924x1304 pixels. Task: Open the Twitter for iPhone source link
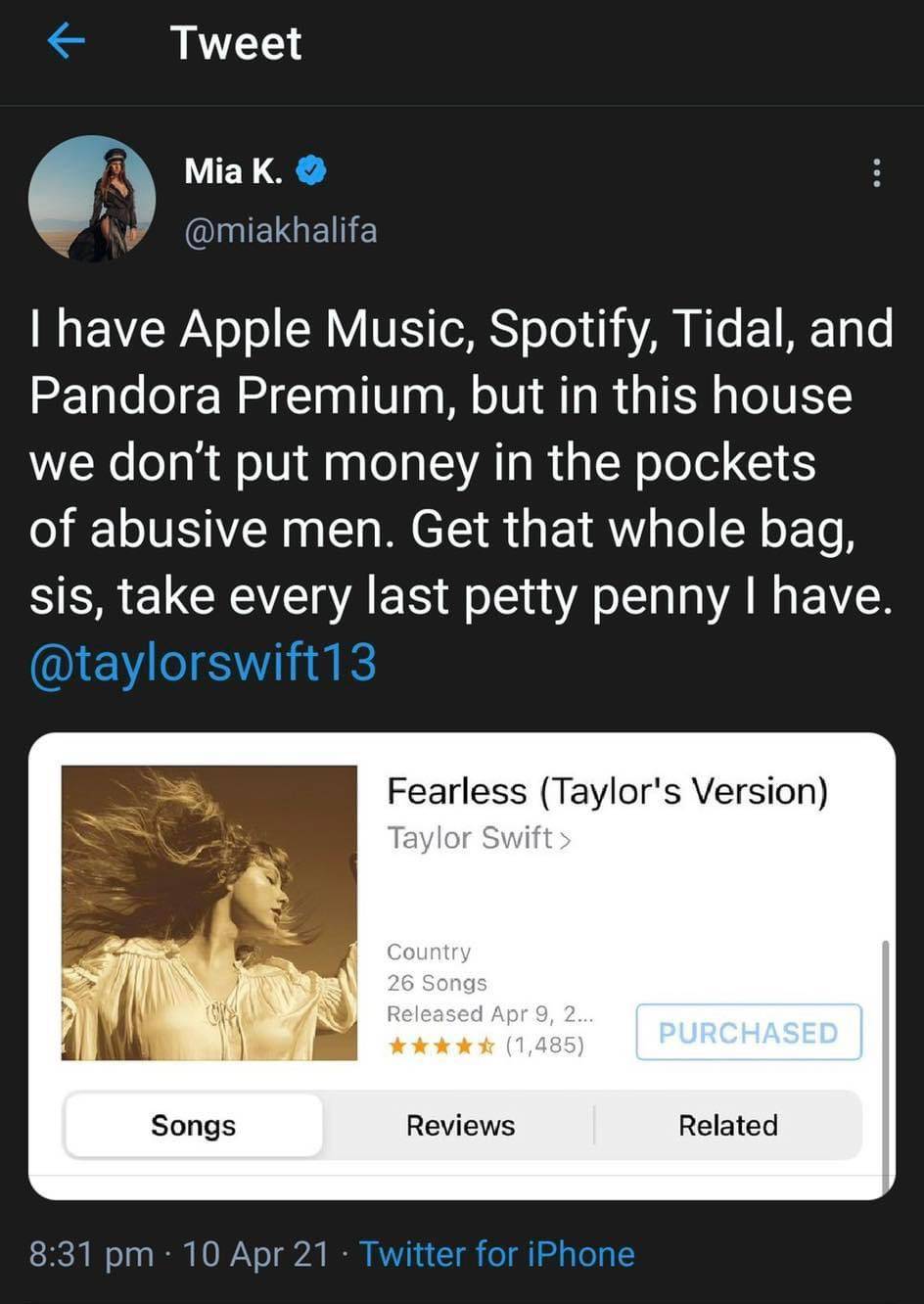click(497, 1254)
